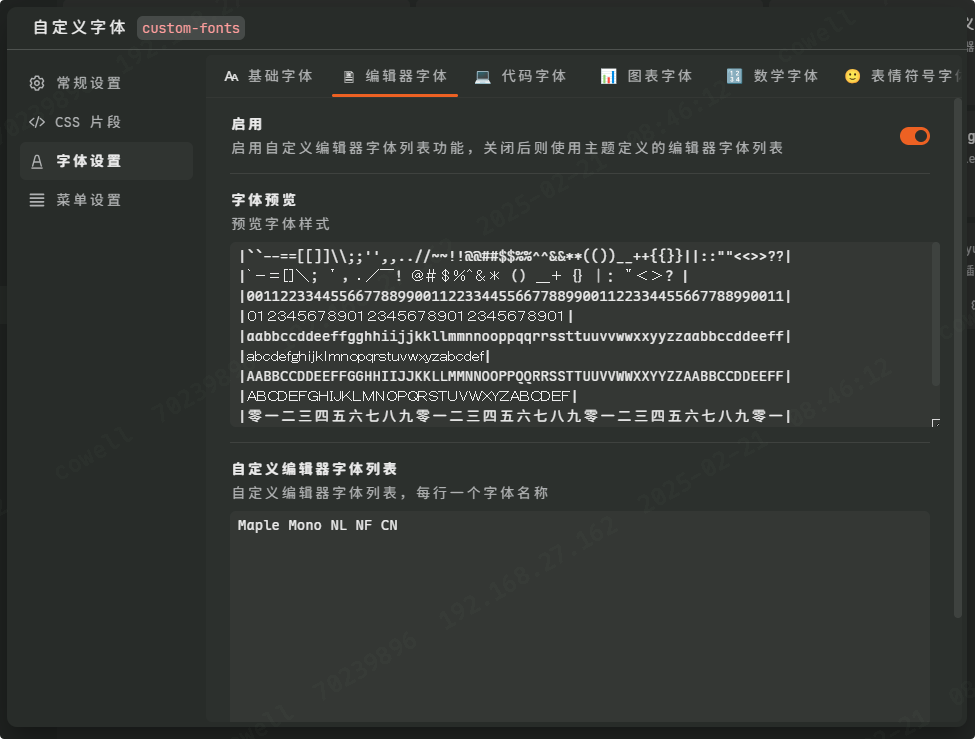The width and height of the screenshot is (975, 739).
Task: Click the 字体预览 section heading
Action: (264, 200)
